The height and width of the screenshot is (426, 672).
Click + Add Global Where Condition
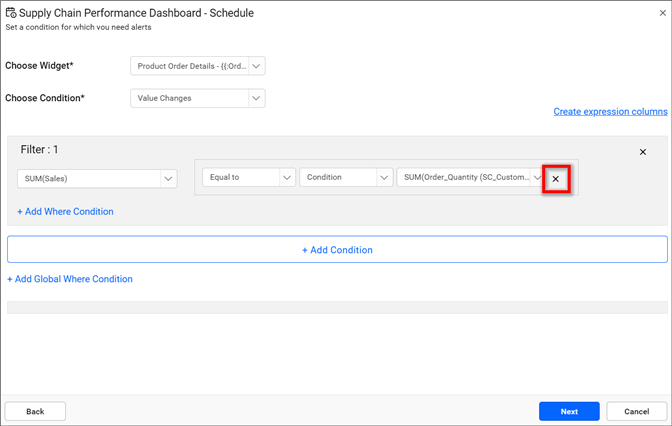[70, 279]
